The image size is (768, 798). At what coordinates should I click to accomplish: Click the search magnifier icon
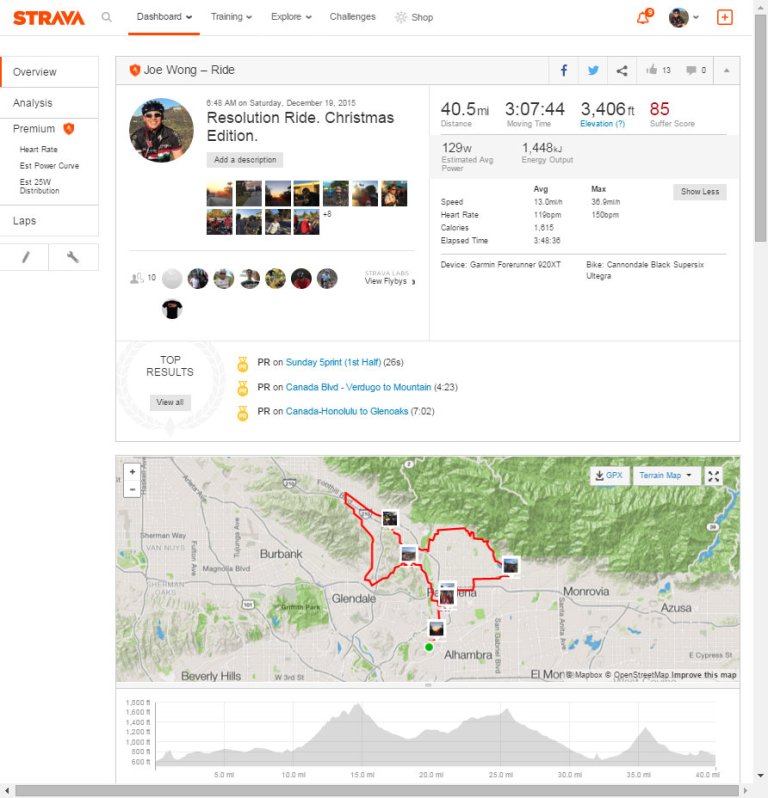point(107,17)
